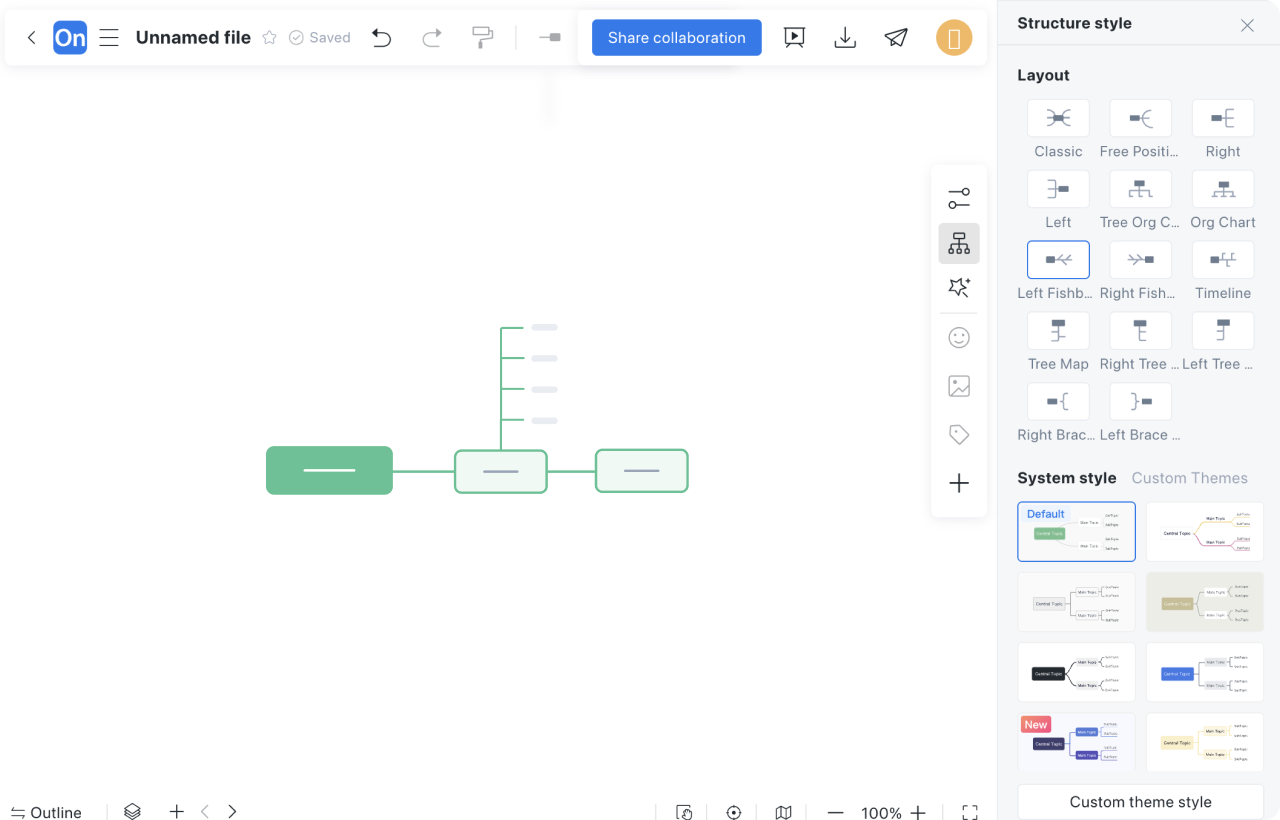Click the paper plane publish icon

896,38
